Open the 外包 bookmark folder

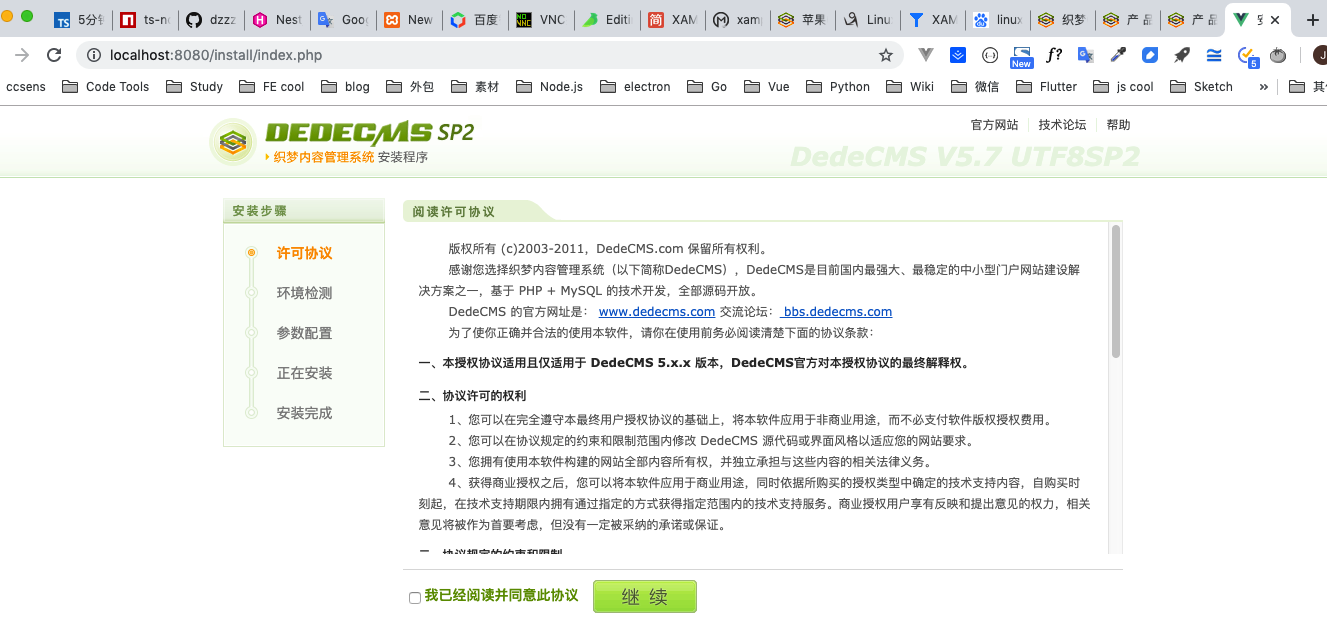point(410,86)
